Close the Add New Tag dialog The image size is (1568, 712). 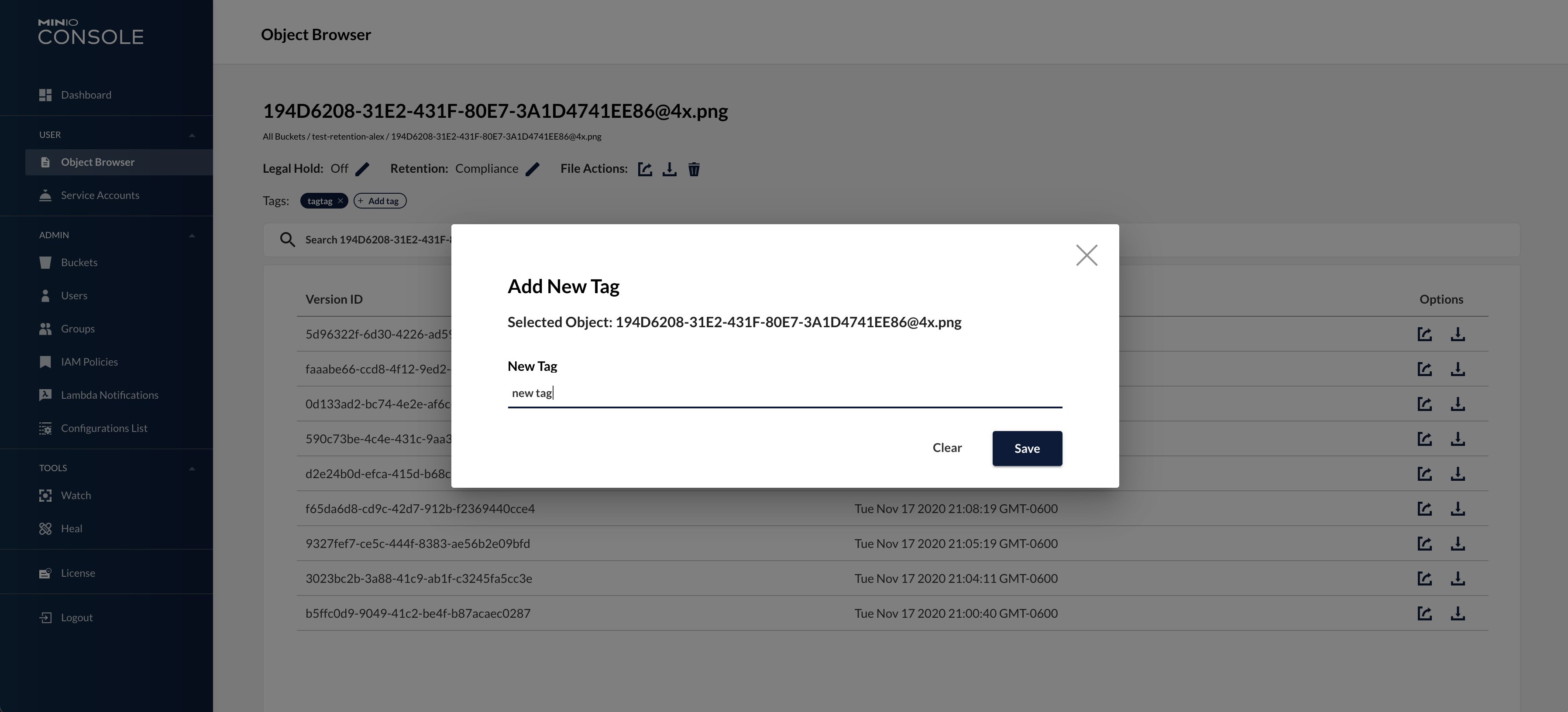(x=1087, y=256)
